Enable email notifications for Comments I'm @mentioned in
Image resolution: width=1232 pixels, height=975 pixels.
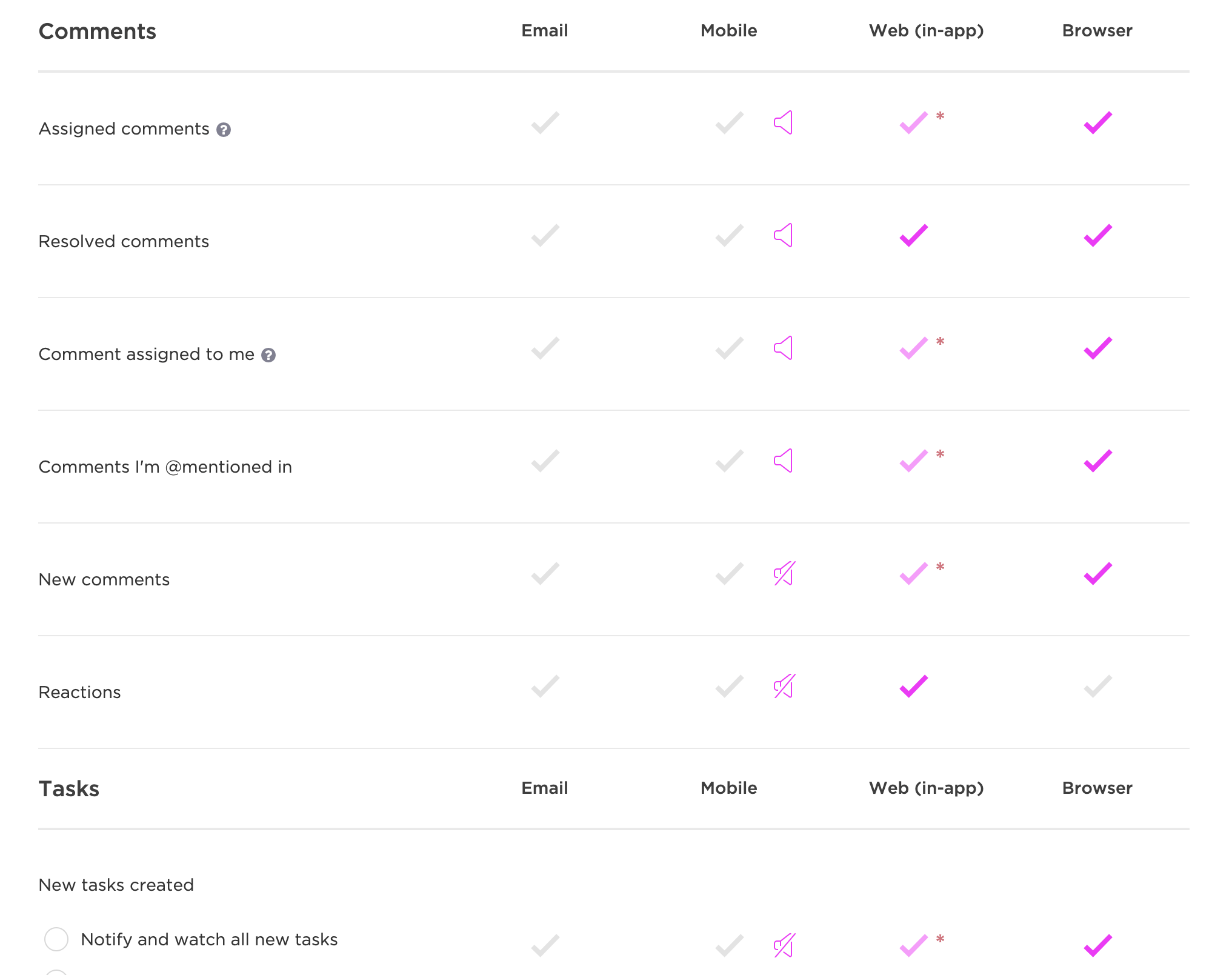545,461
